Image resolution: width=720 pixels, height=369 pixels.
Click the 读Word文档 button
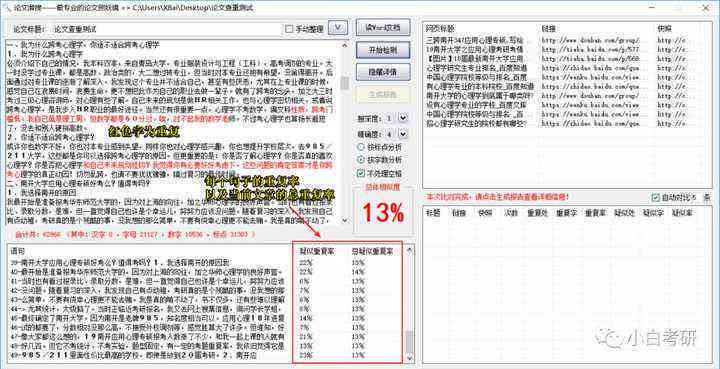point(383,27)
